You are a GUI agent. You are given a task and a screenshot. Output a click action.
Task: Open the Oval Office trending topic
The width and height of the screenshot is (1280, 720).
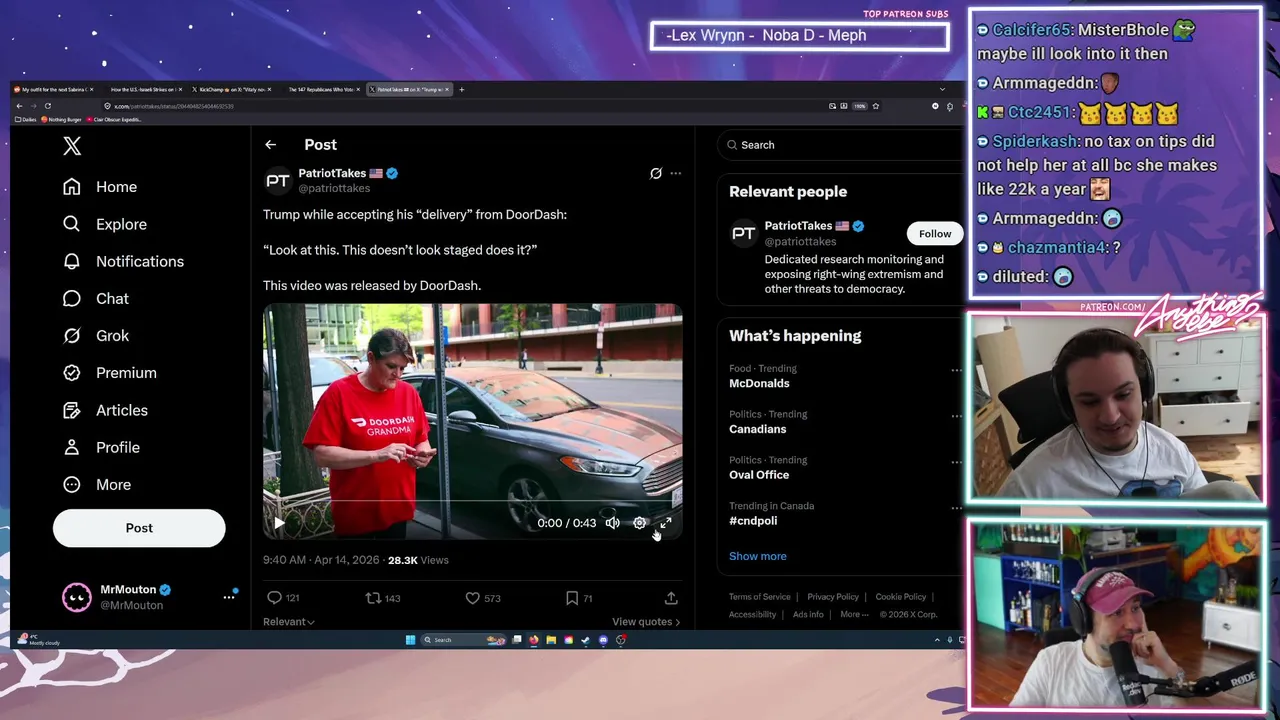(x=759, y=475)
